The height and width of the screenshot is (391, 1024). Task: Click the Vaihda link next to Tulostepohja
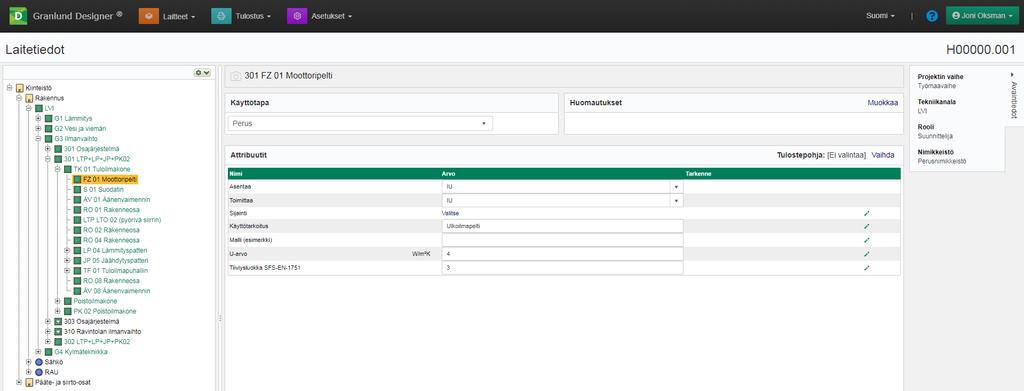(x=883, y=155)
